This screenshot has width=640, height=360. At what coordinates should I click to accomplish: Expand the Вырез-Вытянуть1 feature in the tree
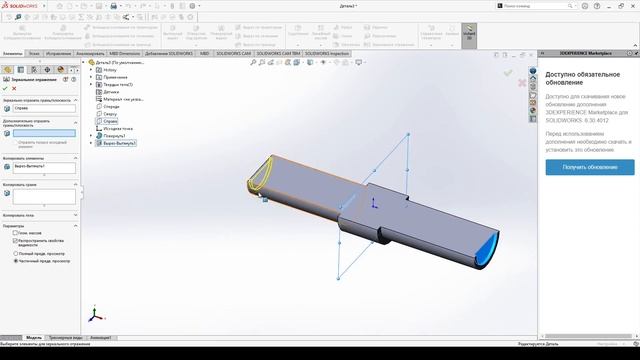coord(91,143)
